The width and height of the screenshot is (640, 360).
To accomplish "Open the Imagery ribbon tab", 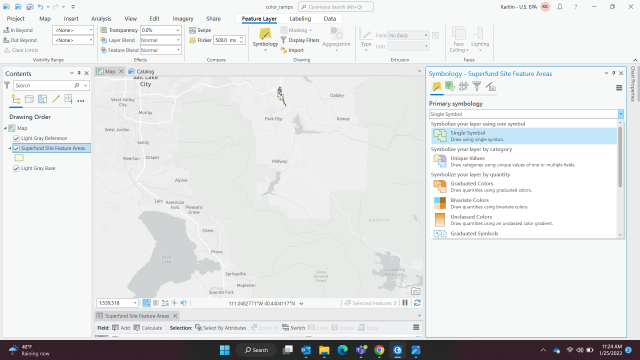I will (x=182, y=19).
